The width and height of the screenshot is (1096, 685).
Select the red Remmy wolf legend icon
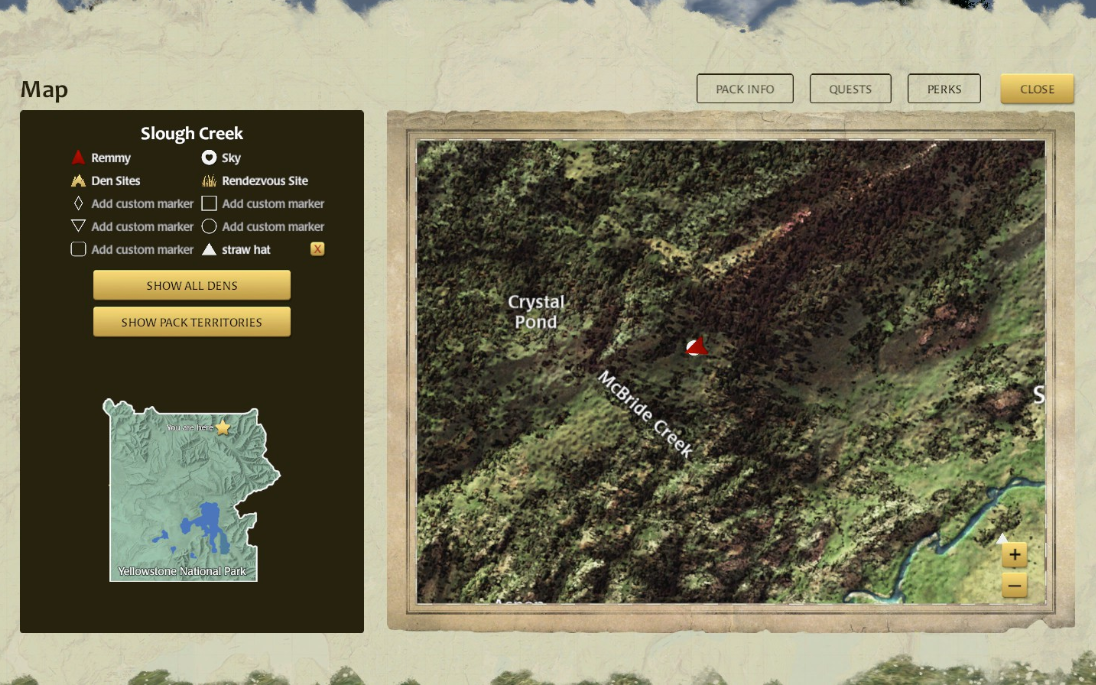click(x=78, y=157)
